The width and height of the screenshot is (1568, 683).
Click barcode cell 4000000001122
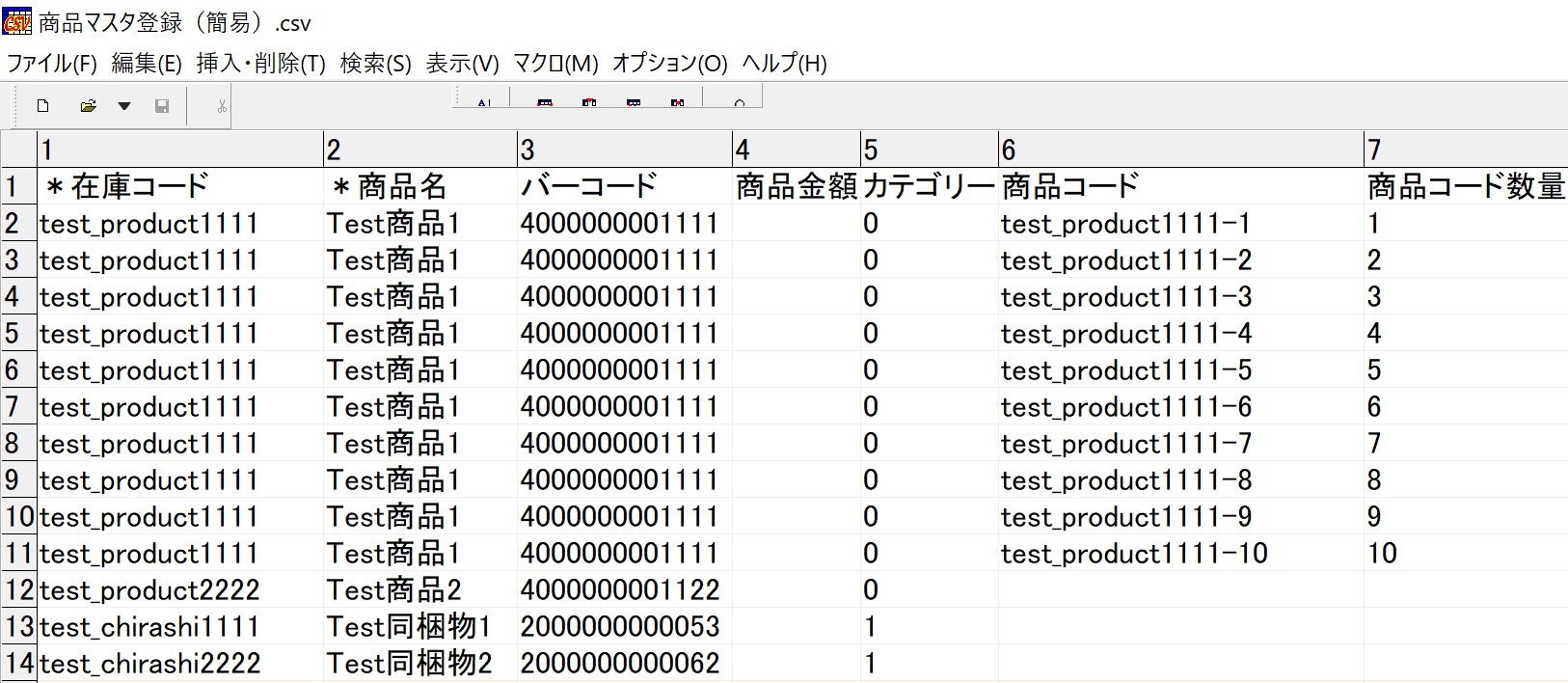tap(625, 589)
